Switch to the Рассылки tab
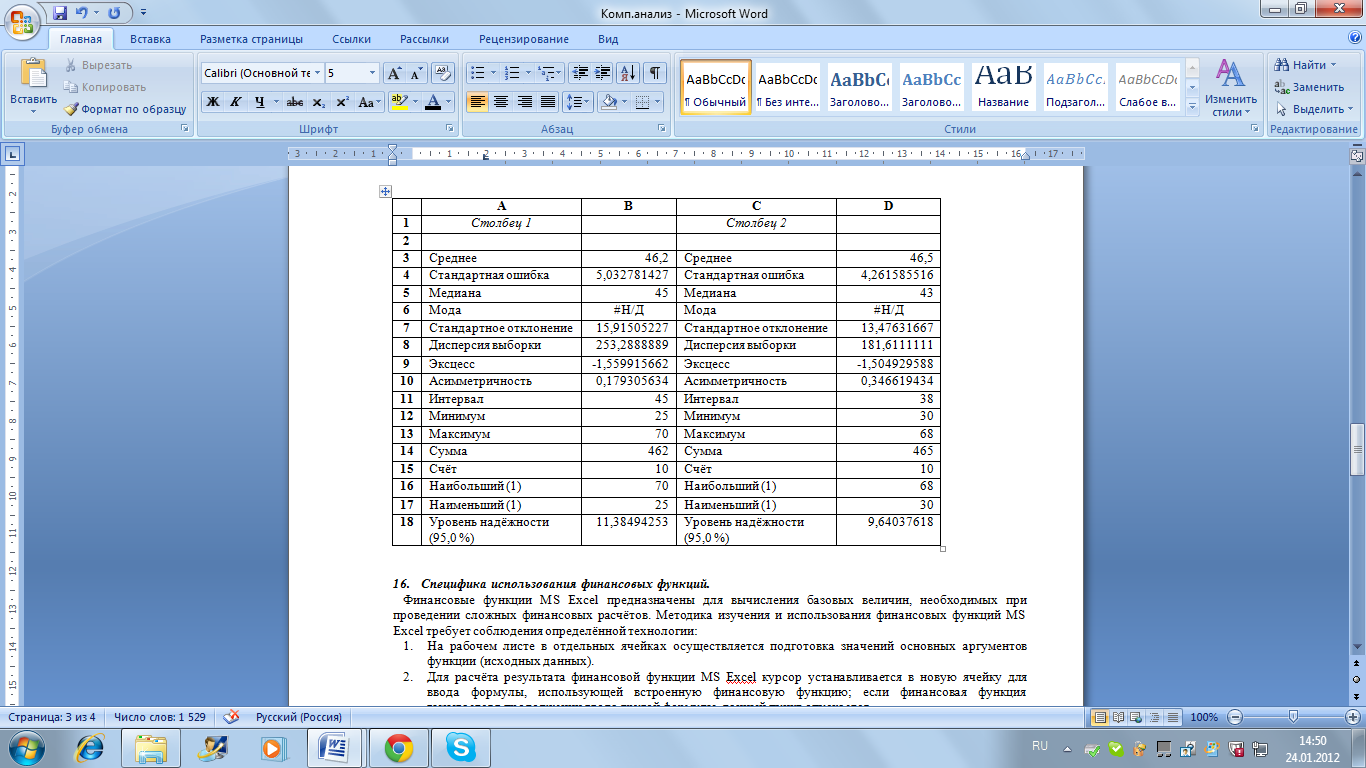 click(424, 39)
